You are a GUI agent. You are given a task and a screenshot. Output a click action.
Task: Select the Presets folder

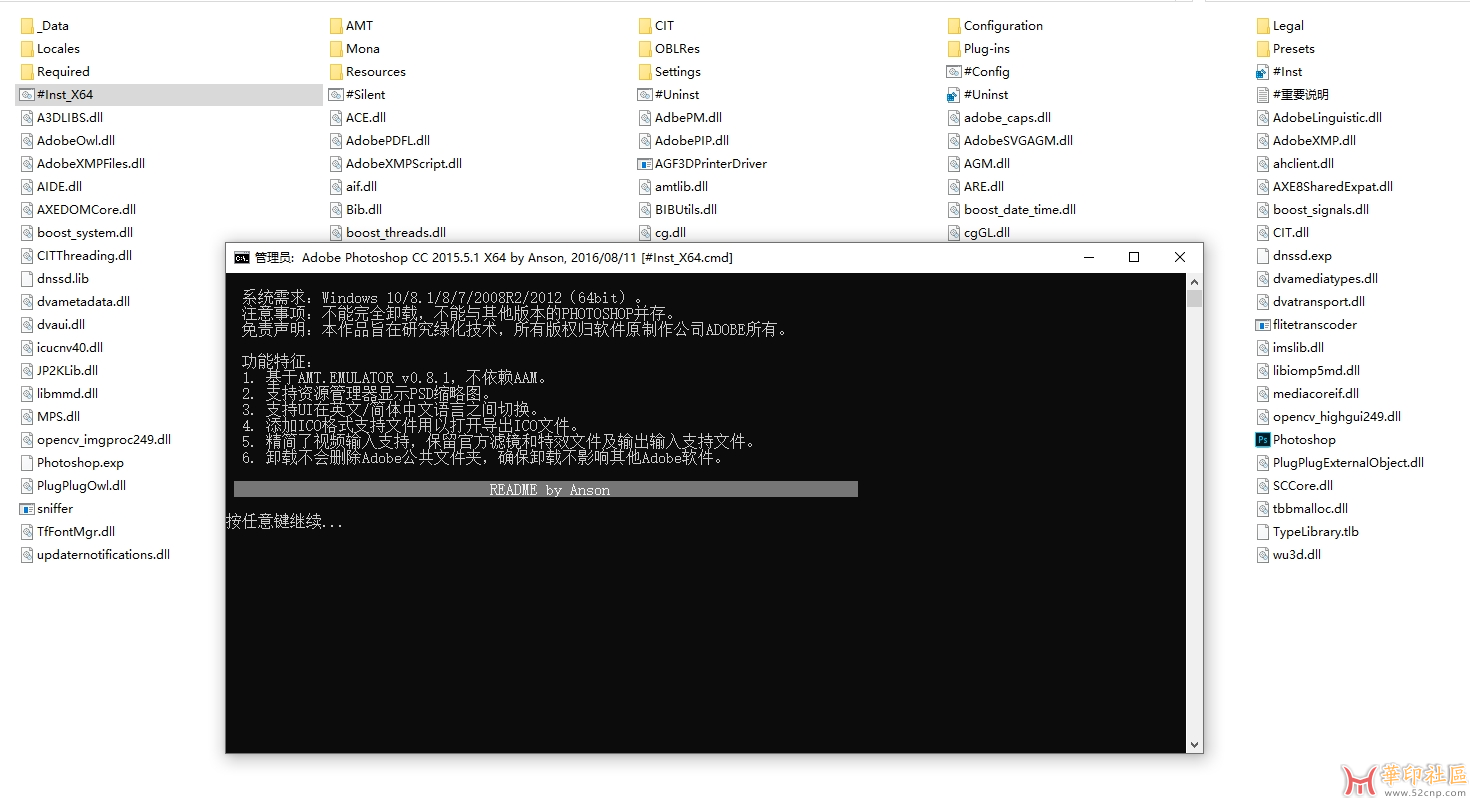pyautogui.click(x=1285, y=49)
